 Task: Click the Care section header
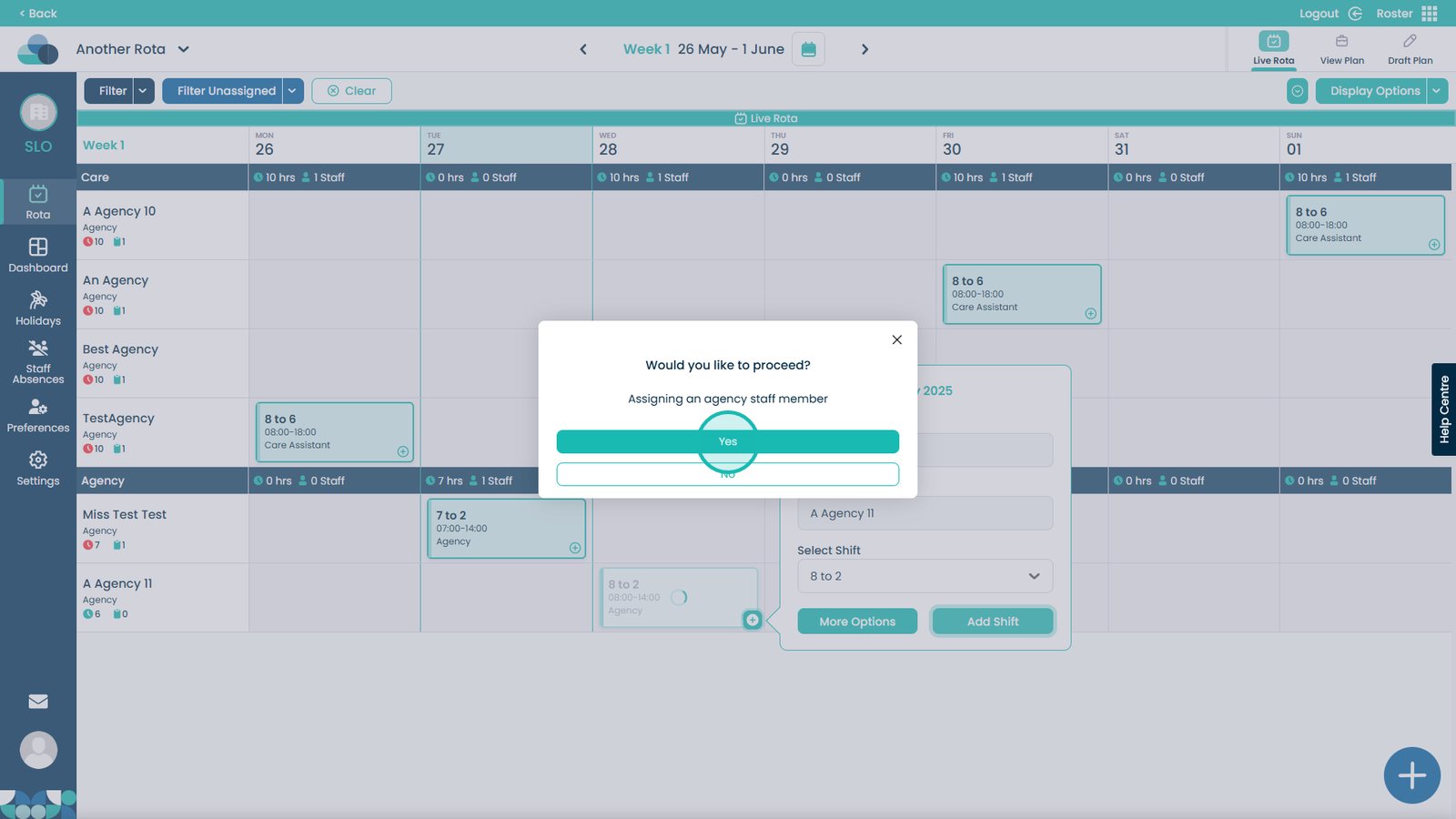[162, 177]
